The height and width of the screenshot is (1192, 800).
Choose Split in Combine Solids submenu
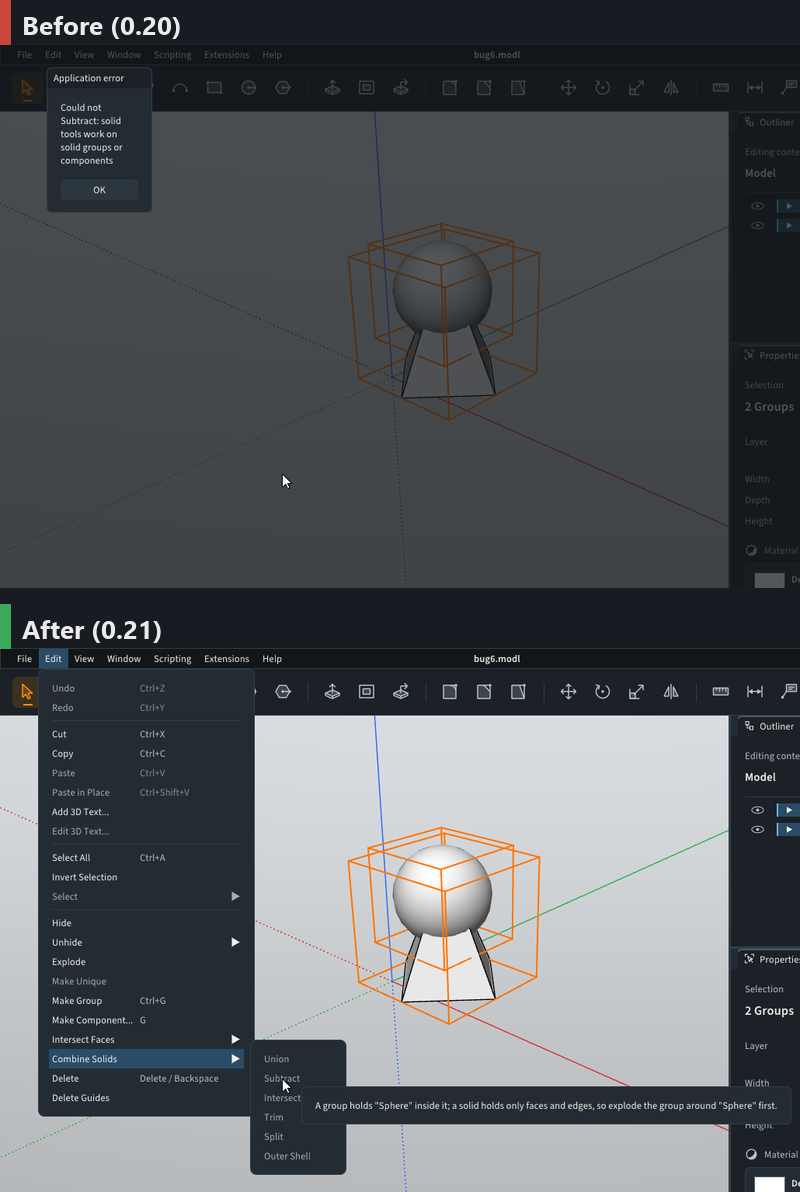coord(274,1137)
